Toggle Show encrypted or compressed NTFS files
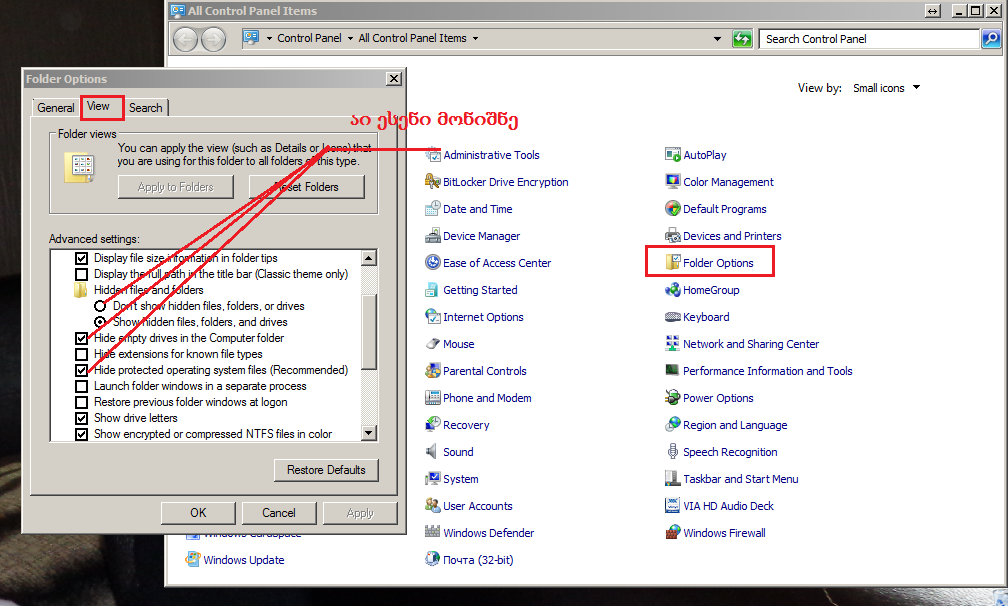Screen dimensions: 1008x606 (x=81, y=434)
